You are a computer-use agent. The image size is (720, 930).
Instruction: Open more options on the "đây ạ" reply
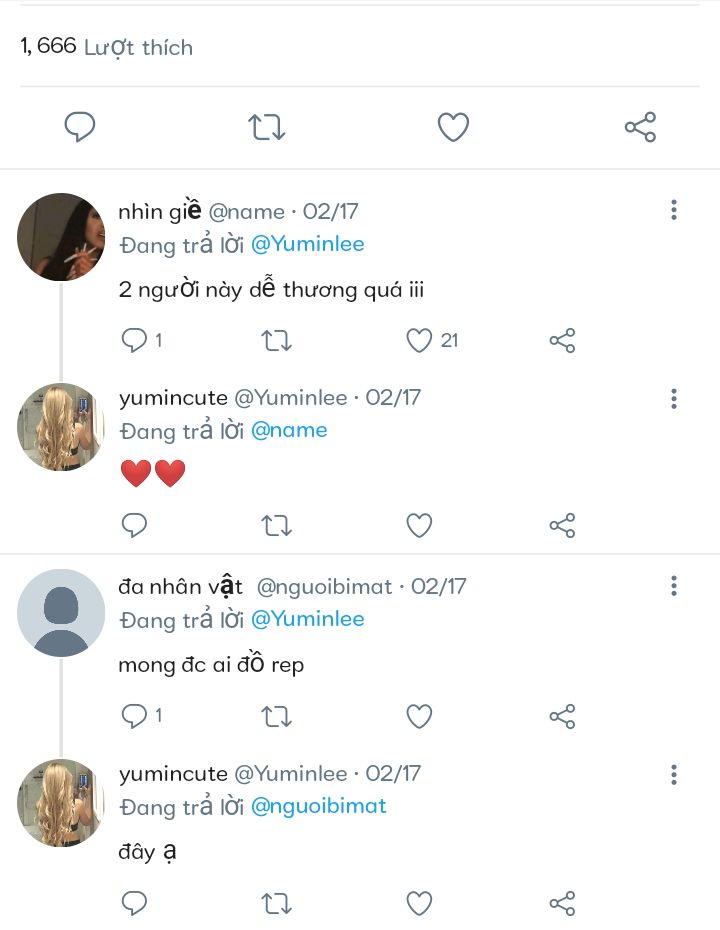674,775
